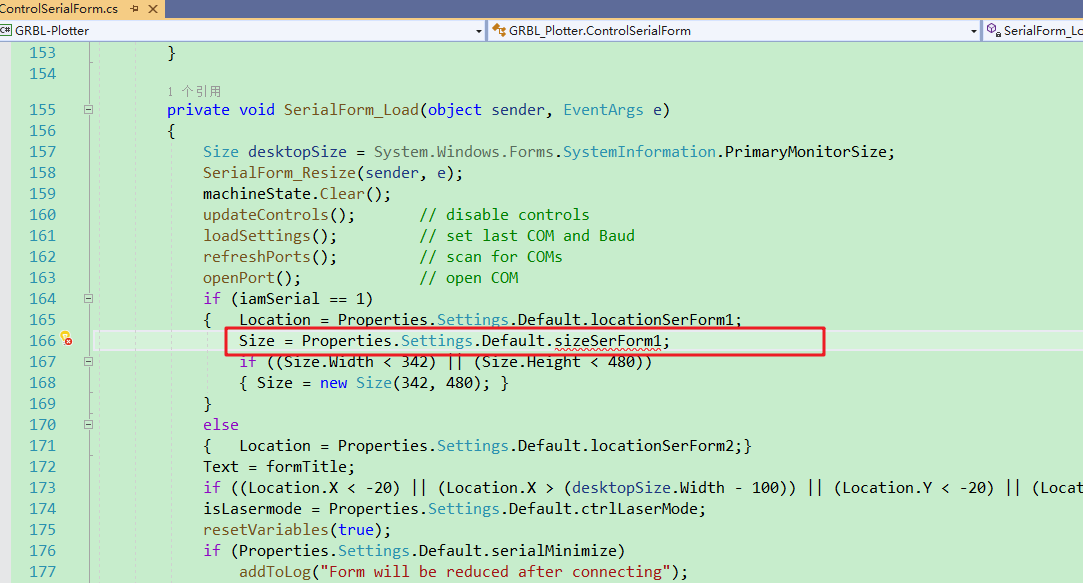This screenshot has height=583, width=1083.
Task: Pin the ControlSerialForm.cs tab
Action: pos(135,8)
